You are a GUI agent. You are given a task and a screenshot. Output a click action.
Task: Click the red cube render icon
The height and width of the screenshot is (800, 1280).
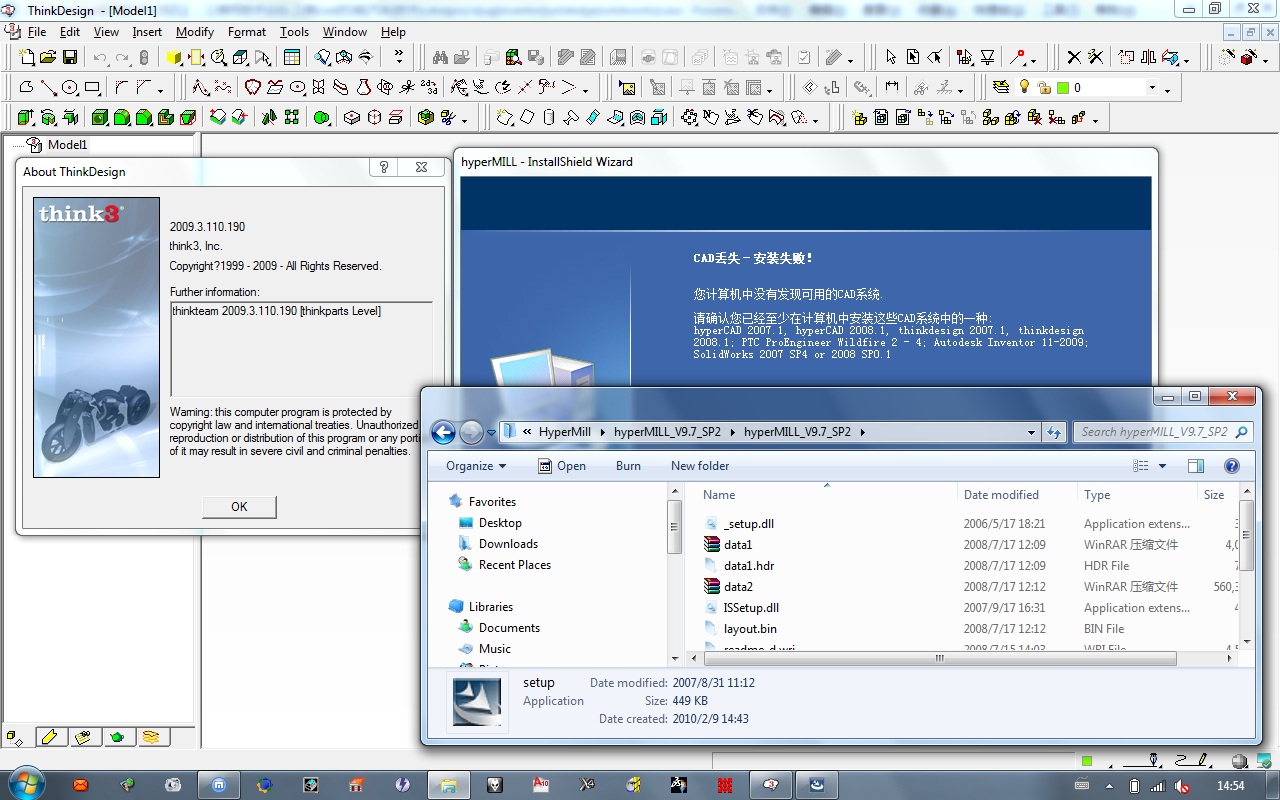[x=1248, y=57]
